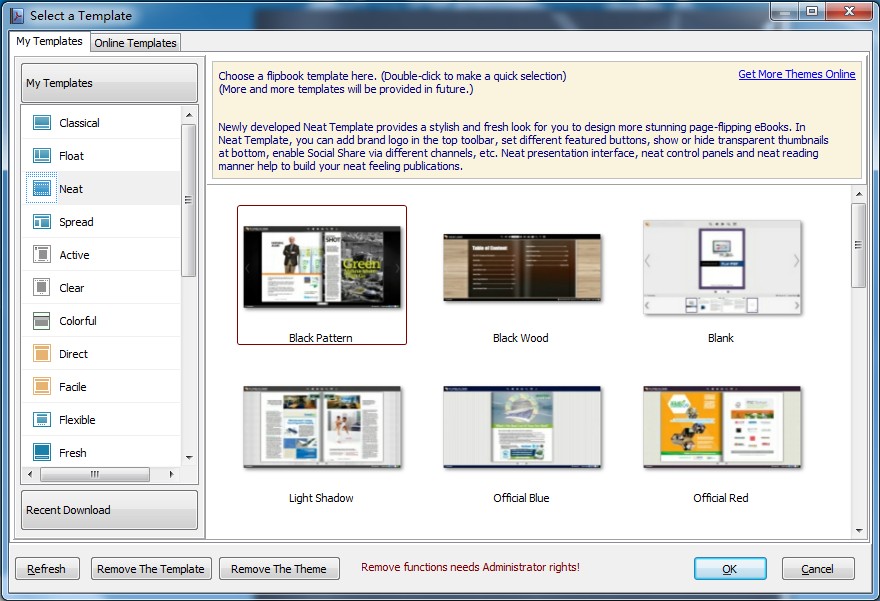Pick the Spread template icon
The height and width of the screenshot is (601, 880).
42,222
